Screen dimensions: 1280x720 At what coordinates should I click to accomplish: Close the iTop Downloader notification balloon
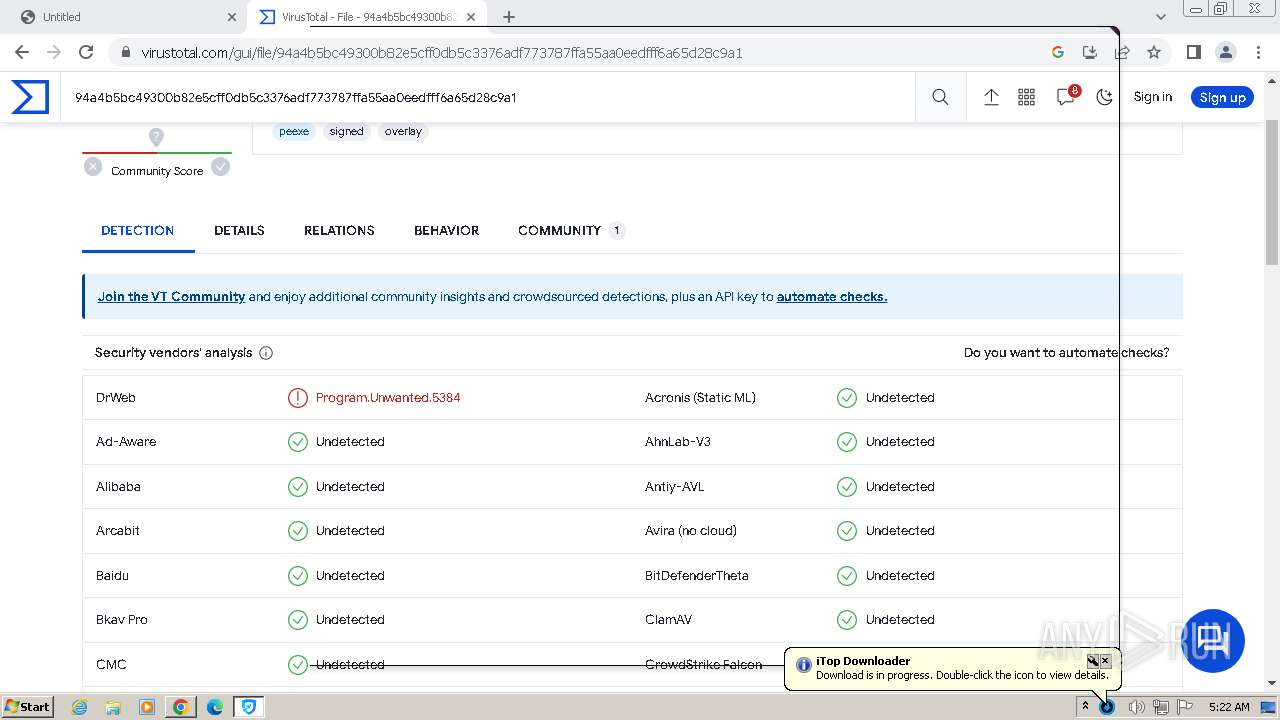pyautogui.click(x=1105, y=661)
